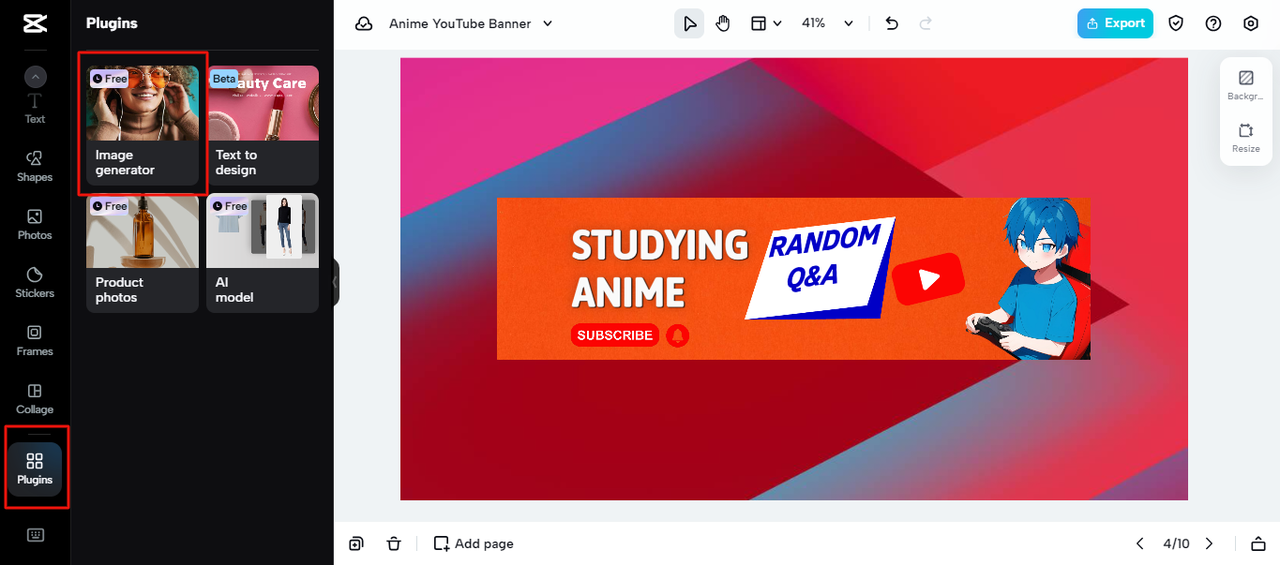This screenshot has height=565, width=1280.
Task: Open the Frames panel
Action: click(x=35, y=340)
